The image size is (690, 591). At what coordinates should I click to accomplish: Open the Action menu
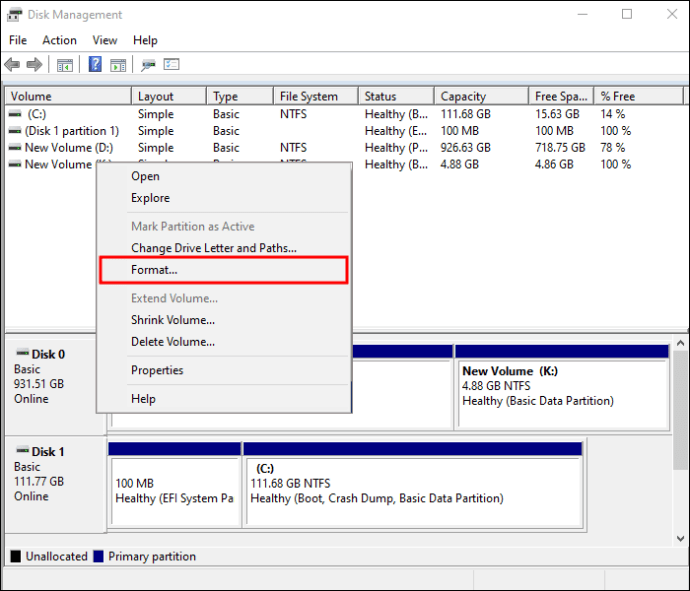[59, 40]
